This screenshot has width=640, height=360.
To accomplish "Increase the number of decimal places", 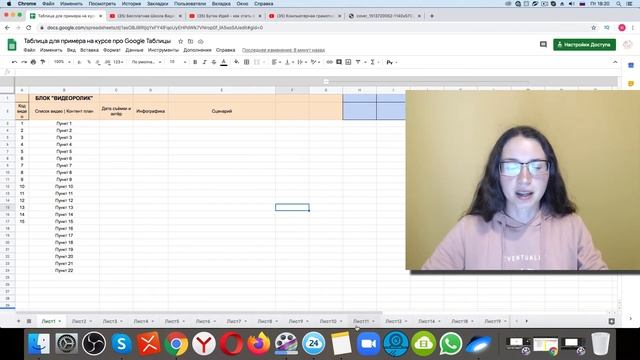I will click(x=107, y=62).
